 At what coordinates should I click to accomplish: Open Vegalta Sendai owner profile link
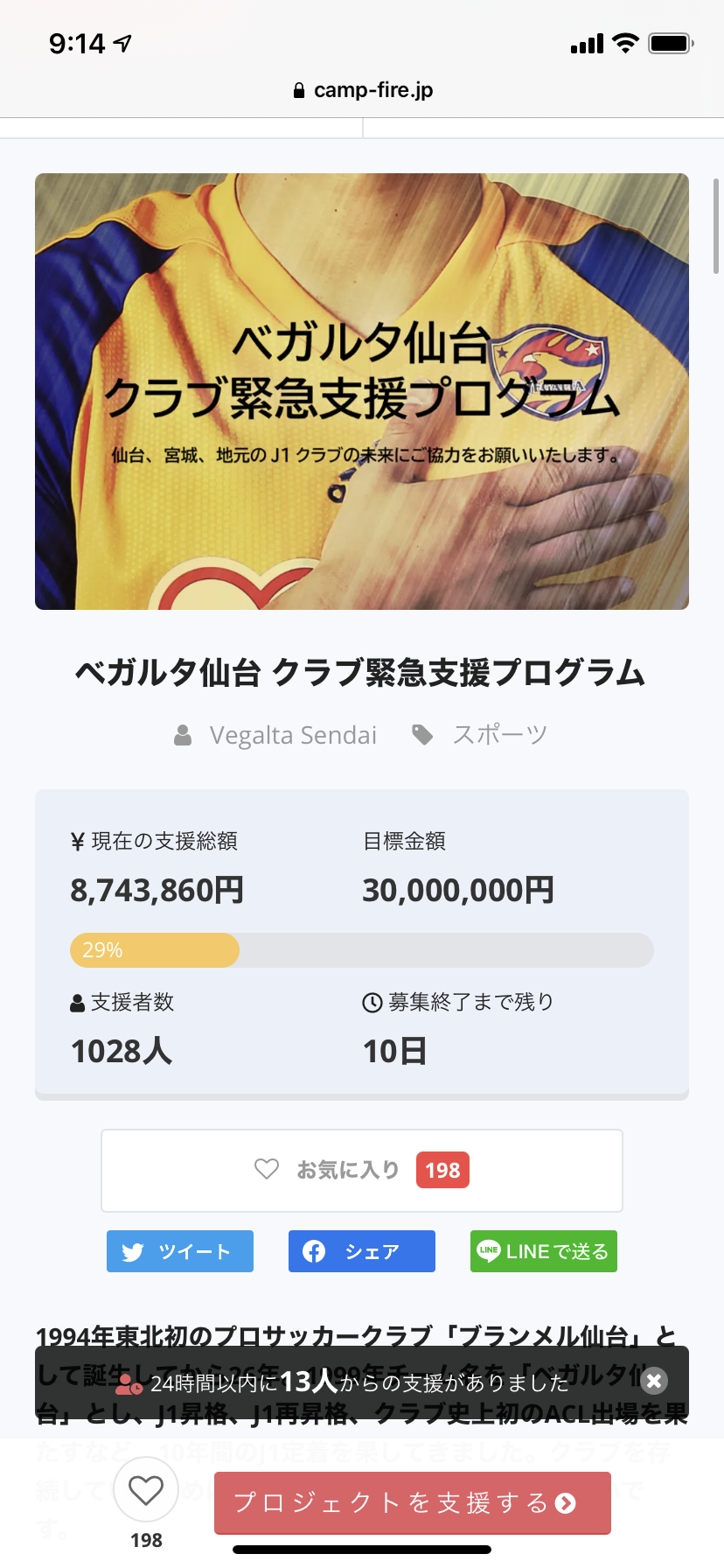[292, 735]
